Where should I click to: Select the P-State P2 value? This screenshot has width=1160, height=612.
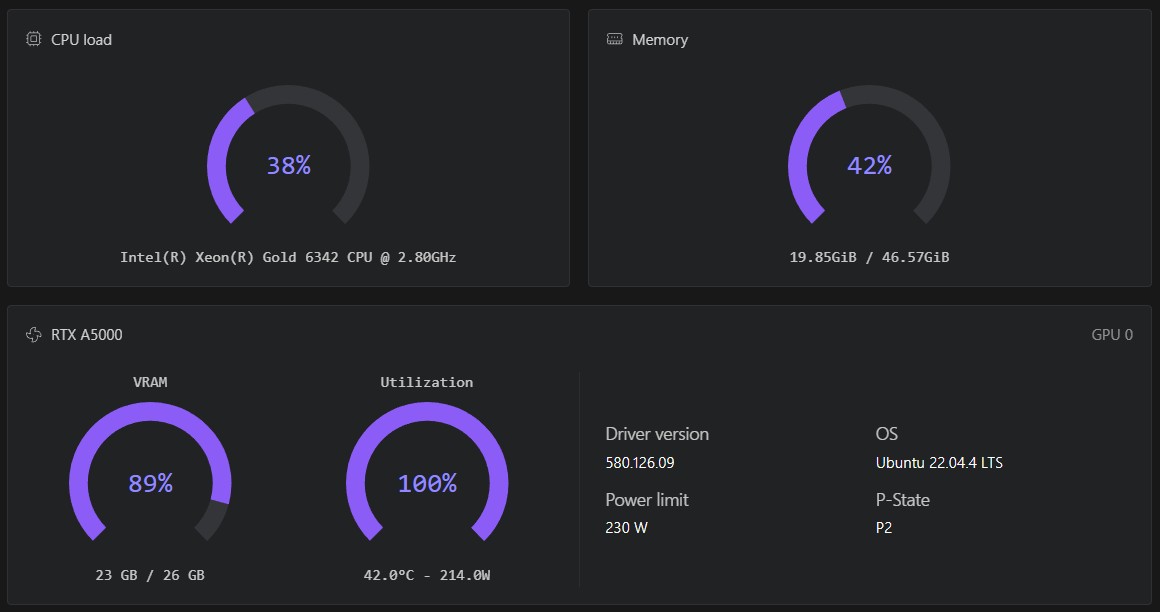pos(884,527)
